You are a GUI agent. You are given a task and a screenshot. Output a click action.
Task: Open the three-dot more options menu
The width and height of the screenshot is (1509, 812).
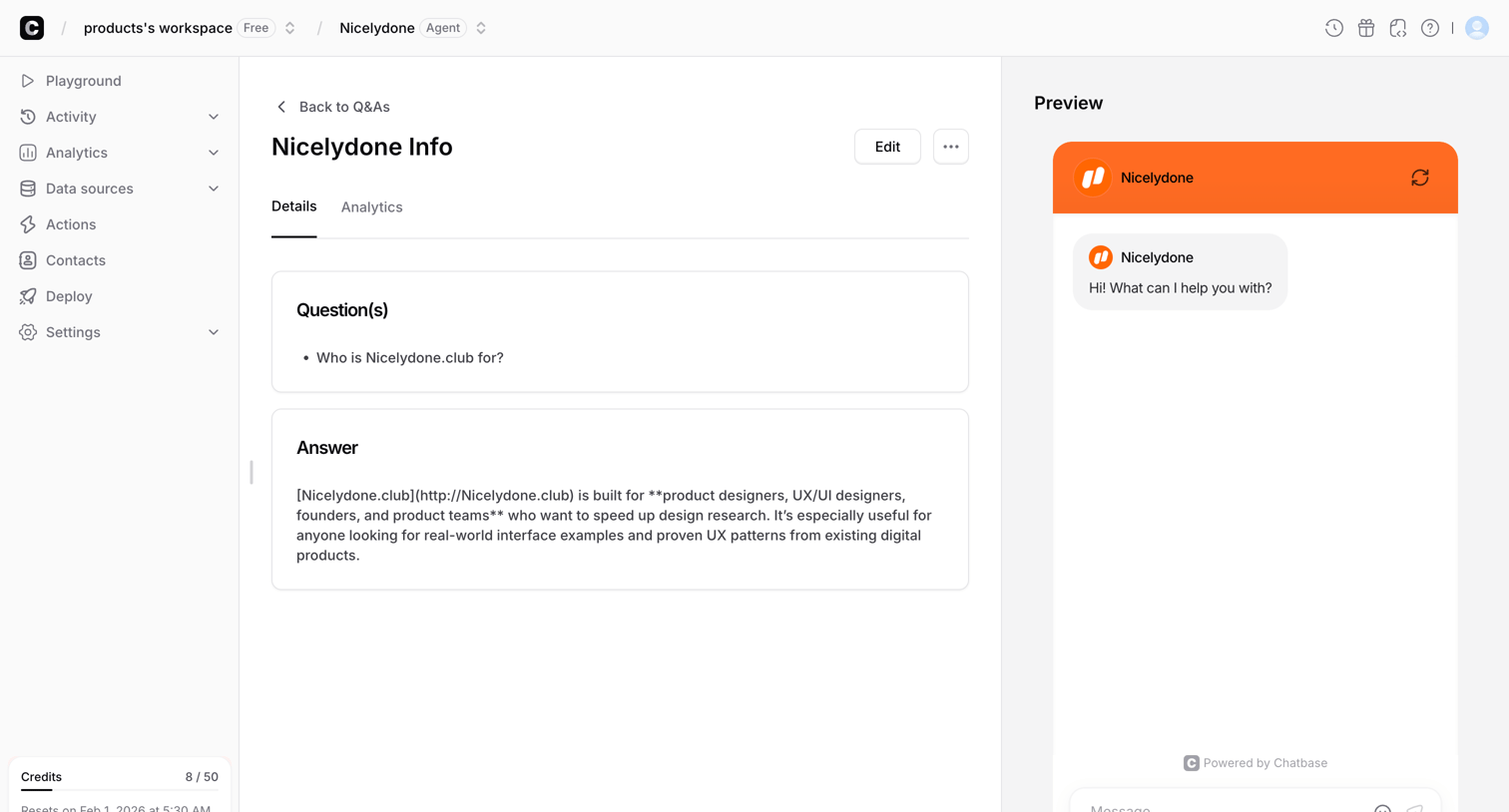pyautogui.click(x=950, y=147)
